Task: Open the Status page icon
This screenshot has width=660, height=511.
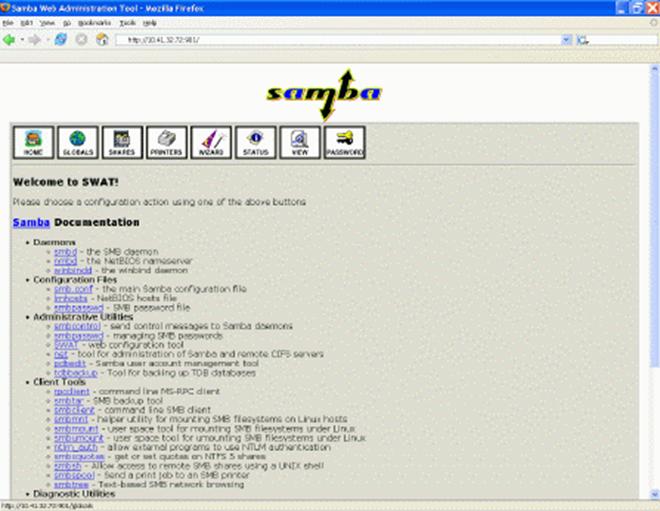Action: 255,142
